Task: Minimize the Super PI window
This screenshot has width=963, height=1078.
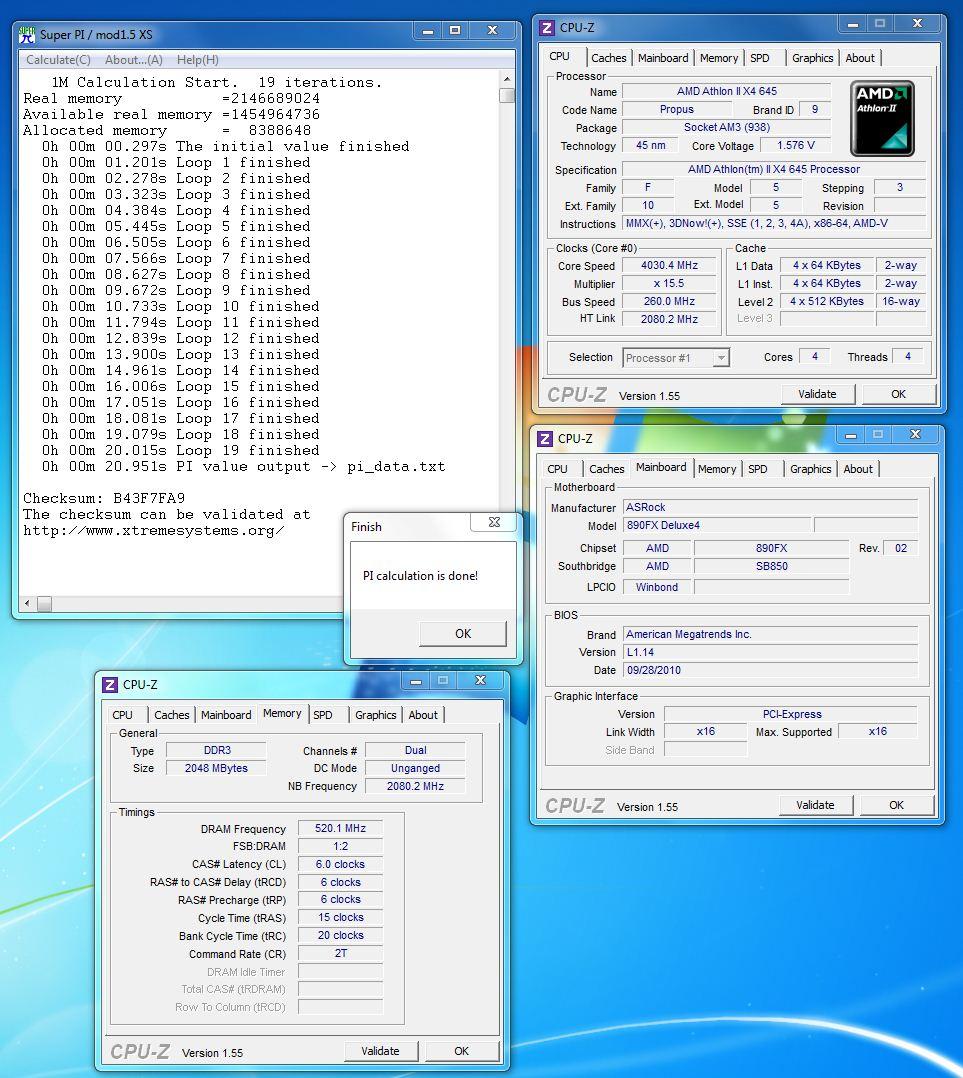Action: coord(428,31)
